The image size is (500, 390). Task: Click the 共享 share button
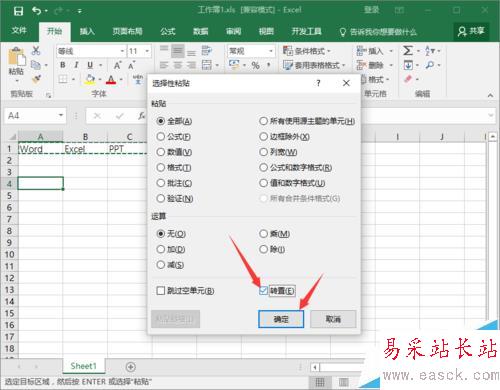(x=471, y=31)
